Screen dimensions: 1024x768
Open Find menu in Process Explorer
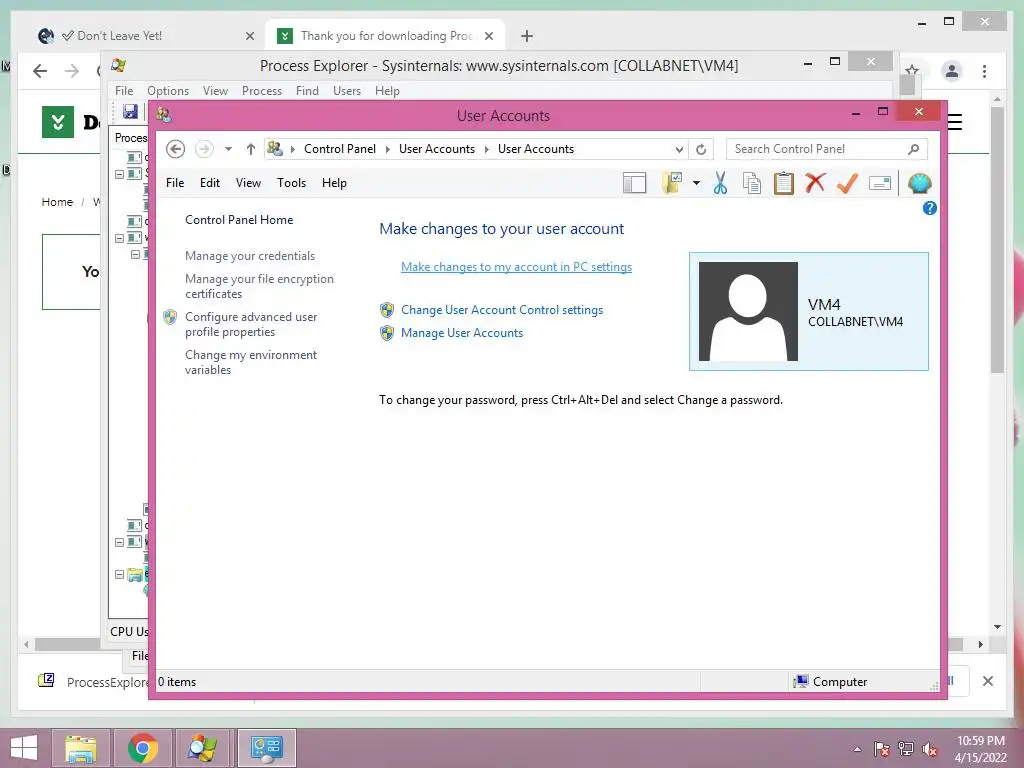click(307, 91)
